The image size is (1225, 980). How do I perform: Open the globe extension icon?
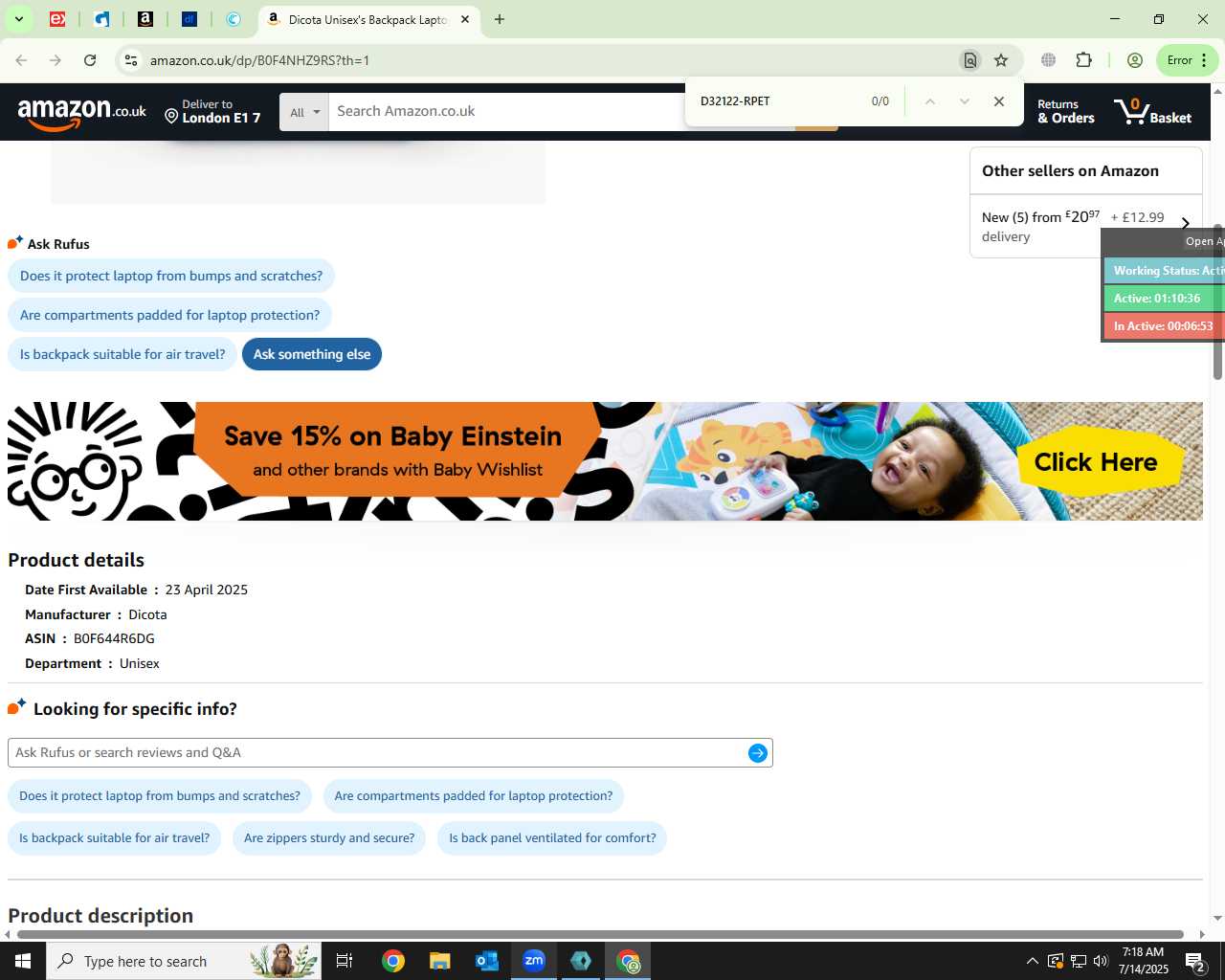(1049, 60)
